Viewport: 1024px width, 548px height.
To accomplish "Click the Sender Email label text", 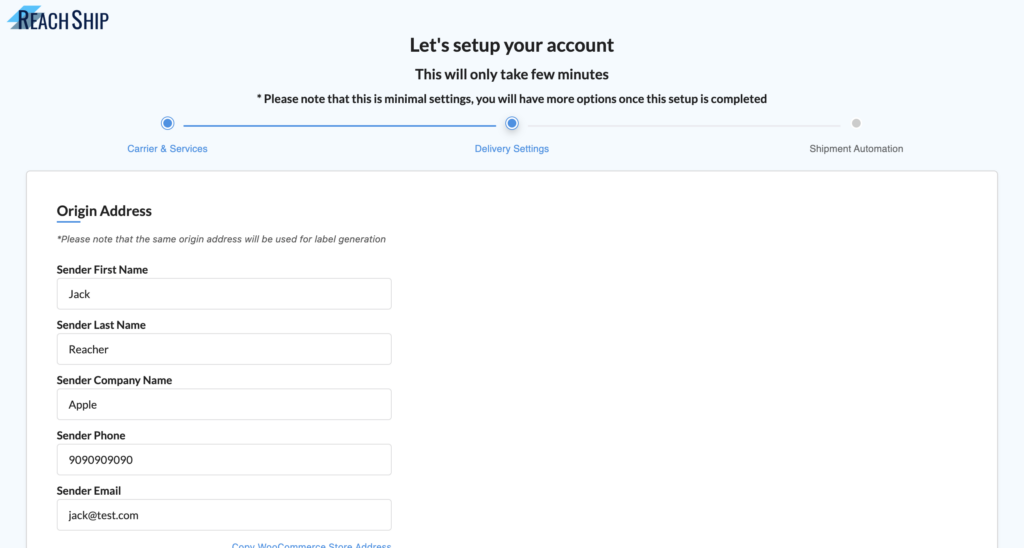I will 89,491.
